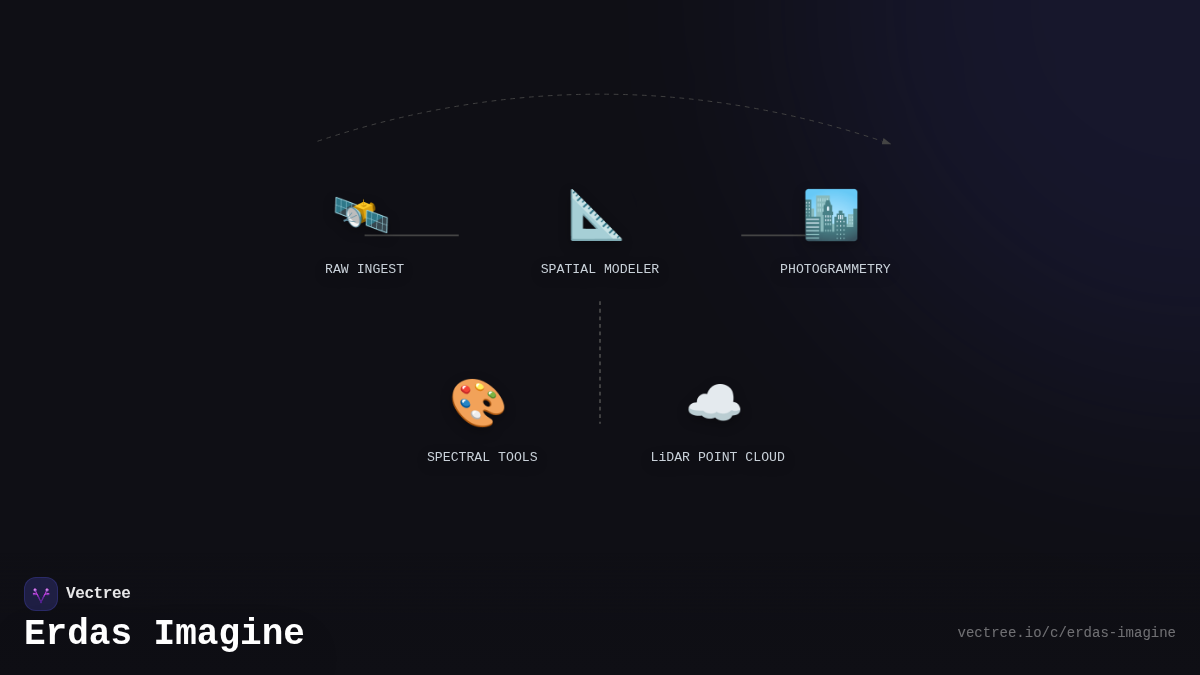Open the vectree.io/c/erdas-imagine link
Image resolution: width=1200 pixels, height=675 pixels.
click(x=1066, y=633)
